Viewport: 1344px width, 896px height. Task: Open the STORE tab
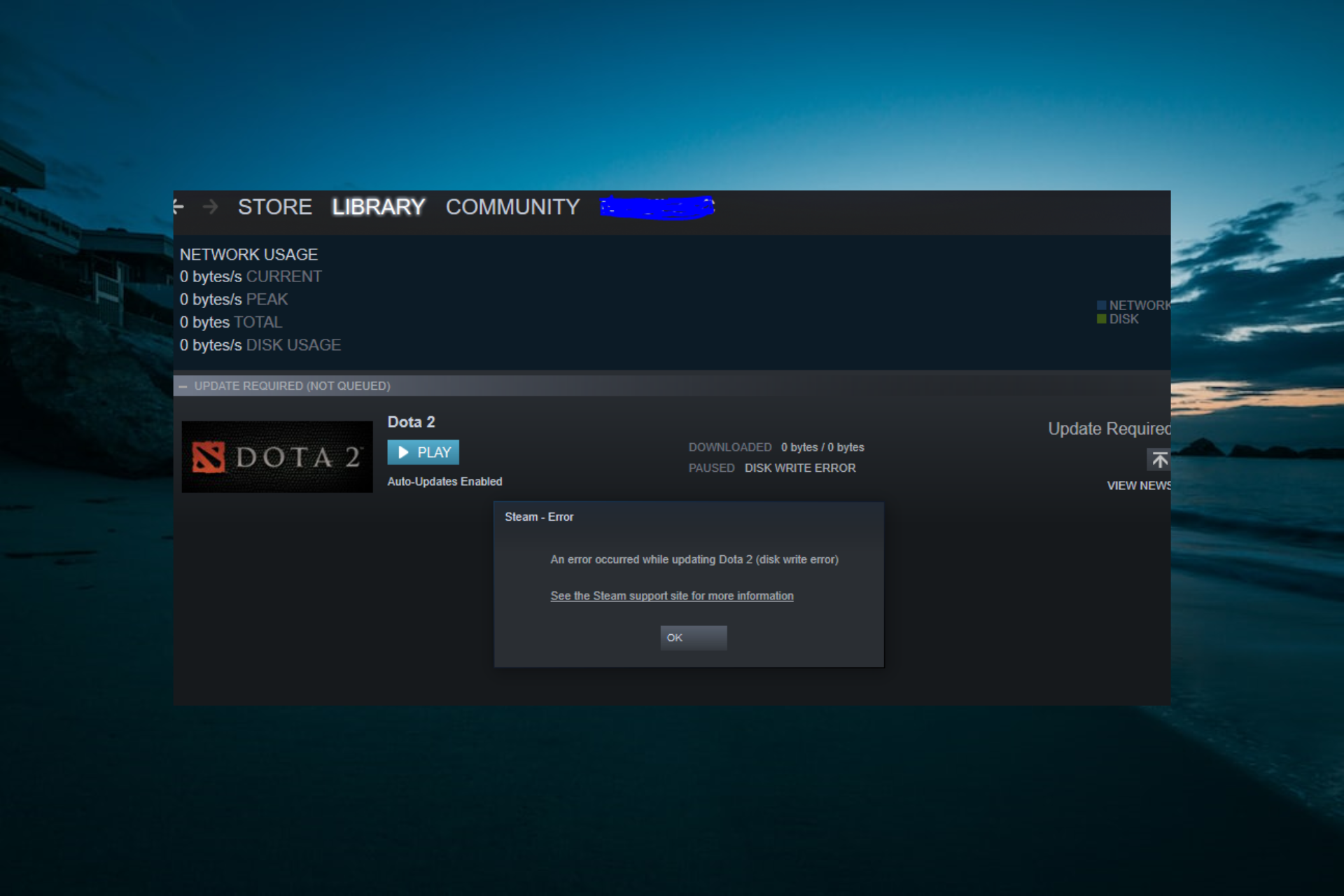click(x=274, y=206)
